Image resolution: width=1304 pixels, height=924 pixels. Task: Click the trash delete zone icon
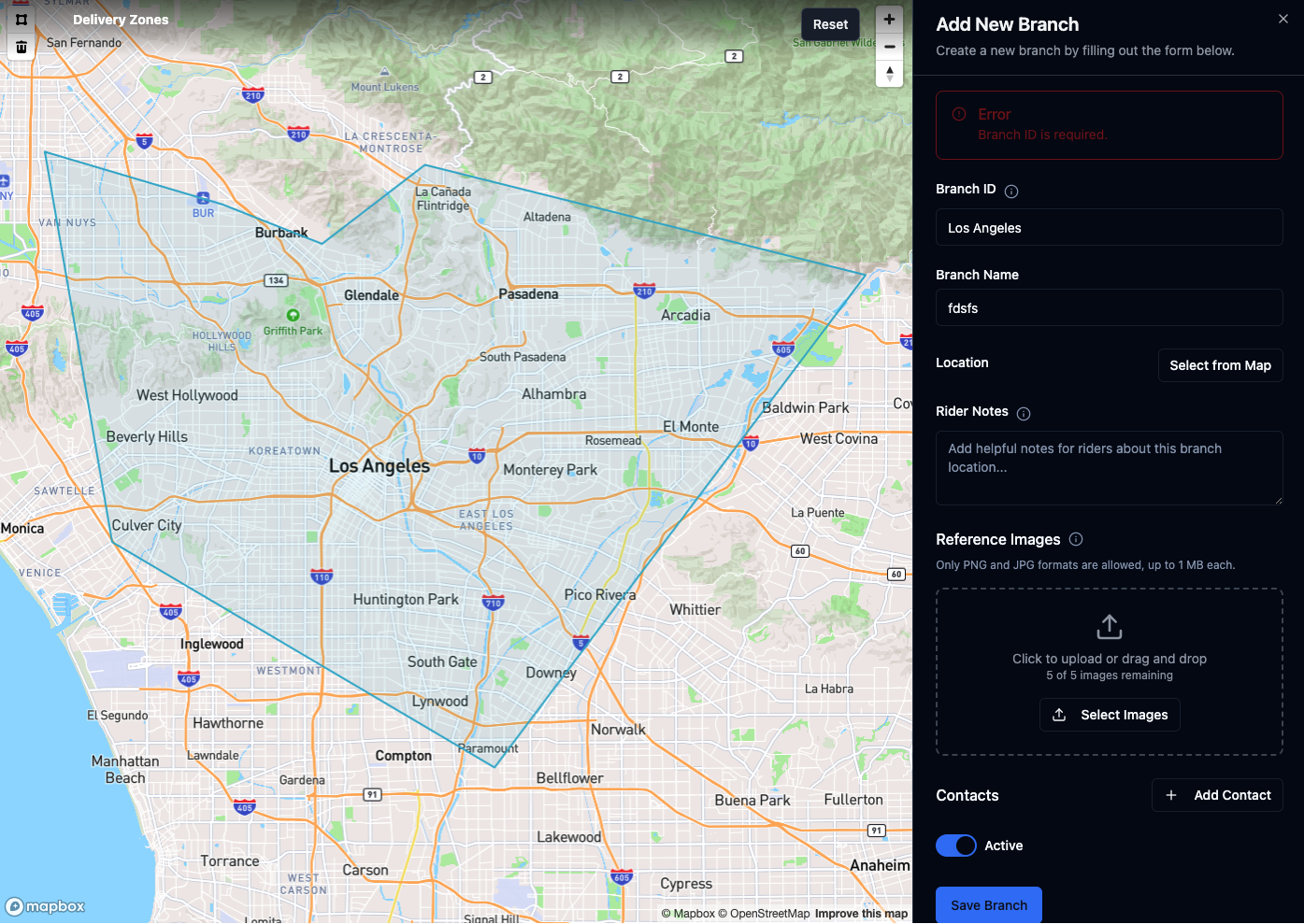point(21,47)
